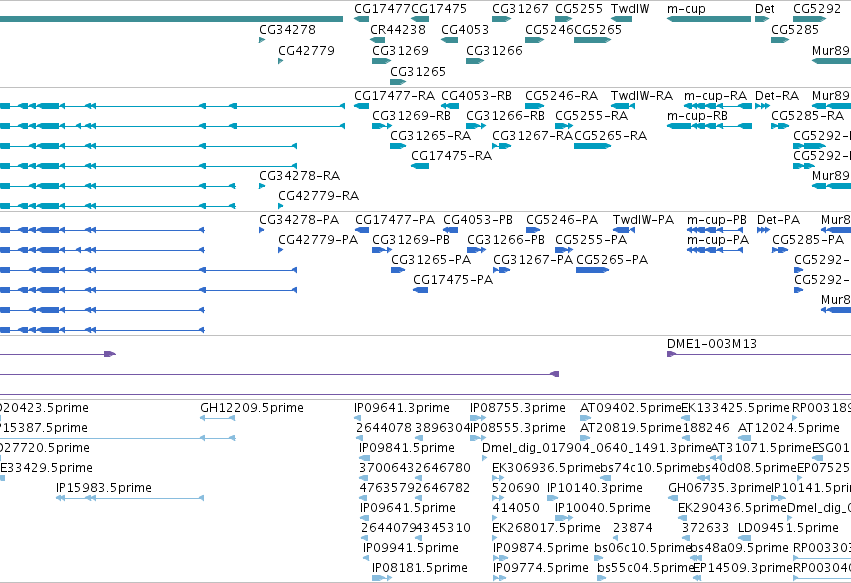Select the CG31266-RB transcript label
Screen dimensions: 851x583
tap(505, 116)
